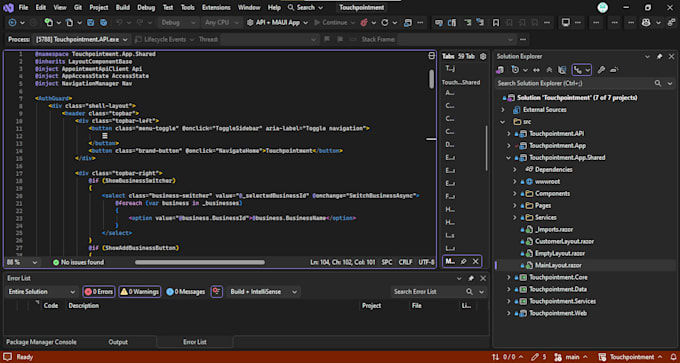Click the Collapse All icon in Solution Explorer
This screenshot has width=680, height=363.
point(549,70)
